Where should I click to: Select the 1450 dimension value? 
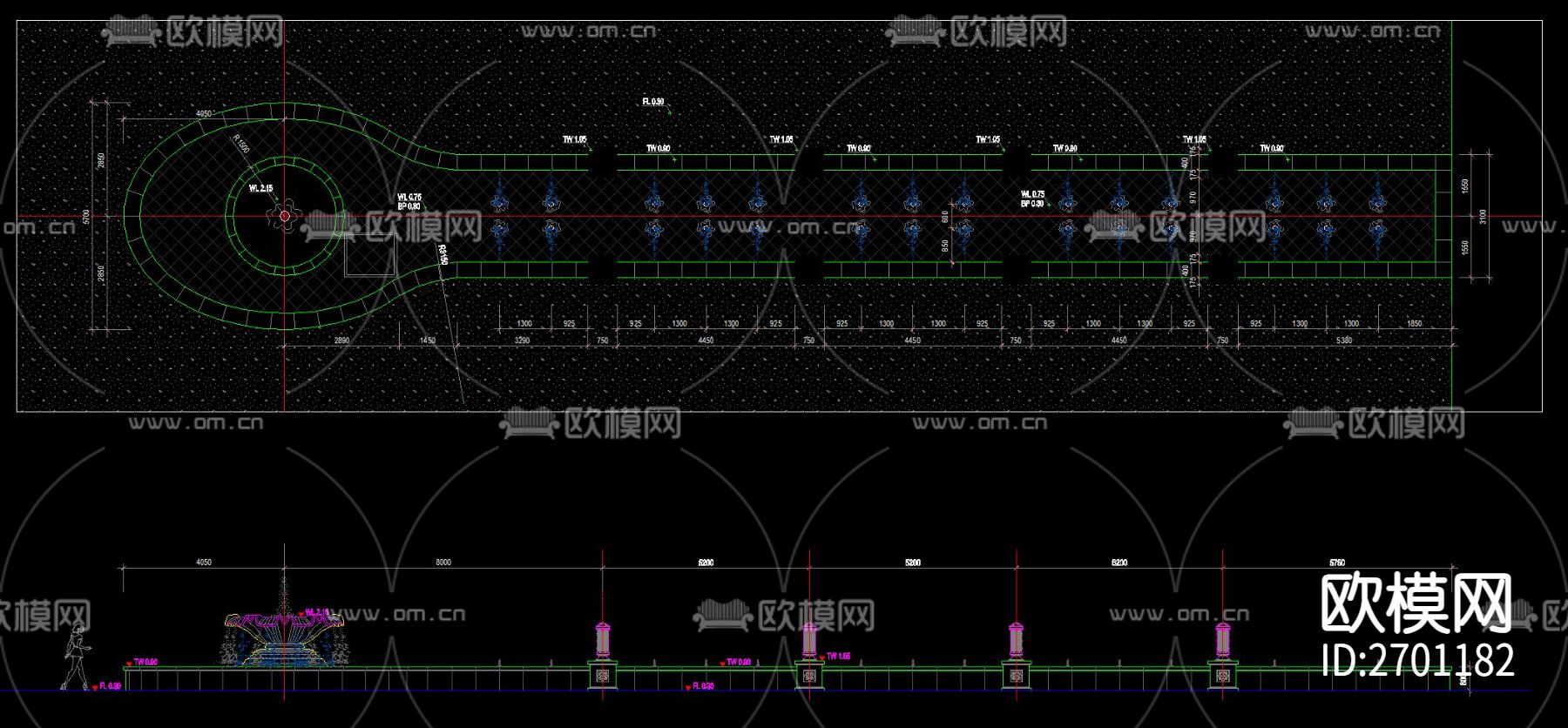pyautogui.click(x=427, y=340)
